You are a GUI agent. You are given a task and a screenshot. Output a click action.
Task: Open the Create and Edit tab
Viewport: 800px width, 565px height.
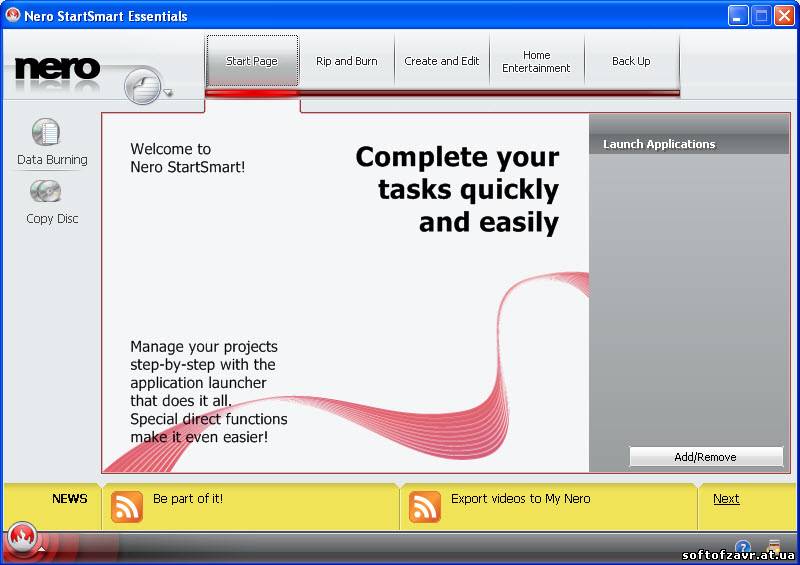[x=441, y=61]
